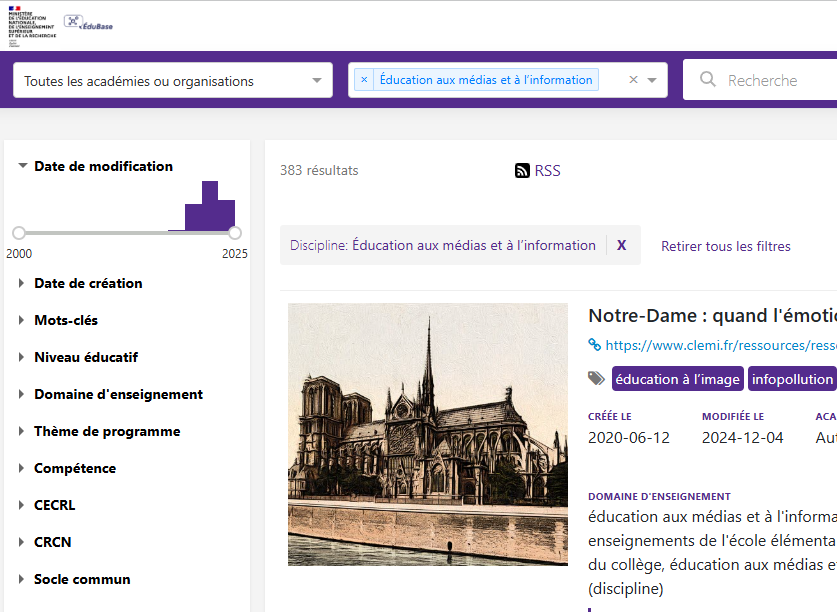The image size is (837, 612).
Task: Click the magnifying glass search icon
Action: [x=708, y=80]
